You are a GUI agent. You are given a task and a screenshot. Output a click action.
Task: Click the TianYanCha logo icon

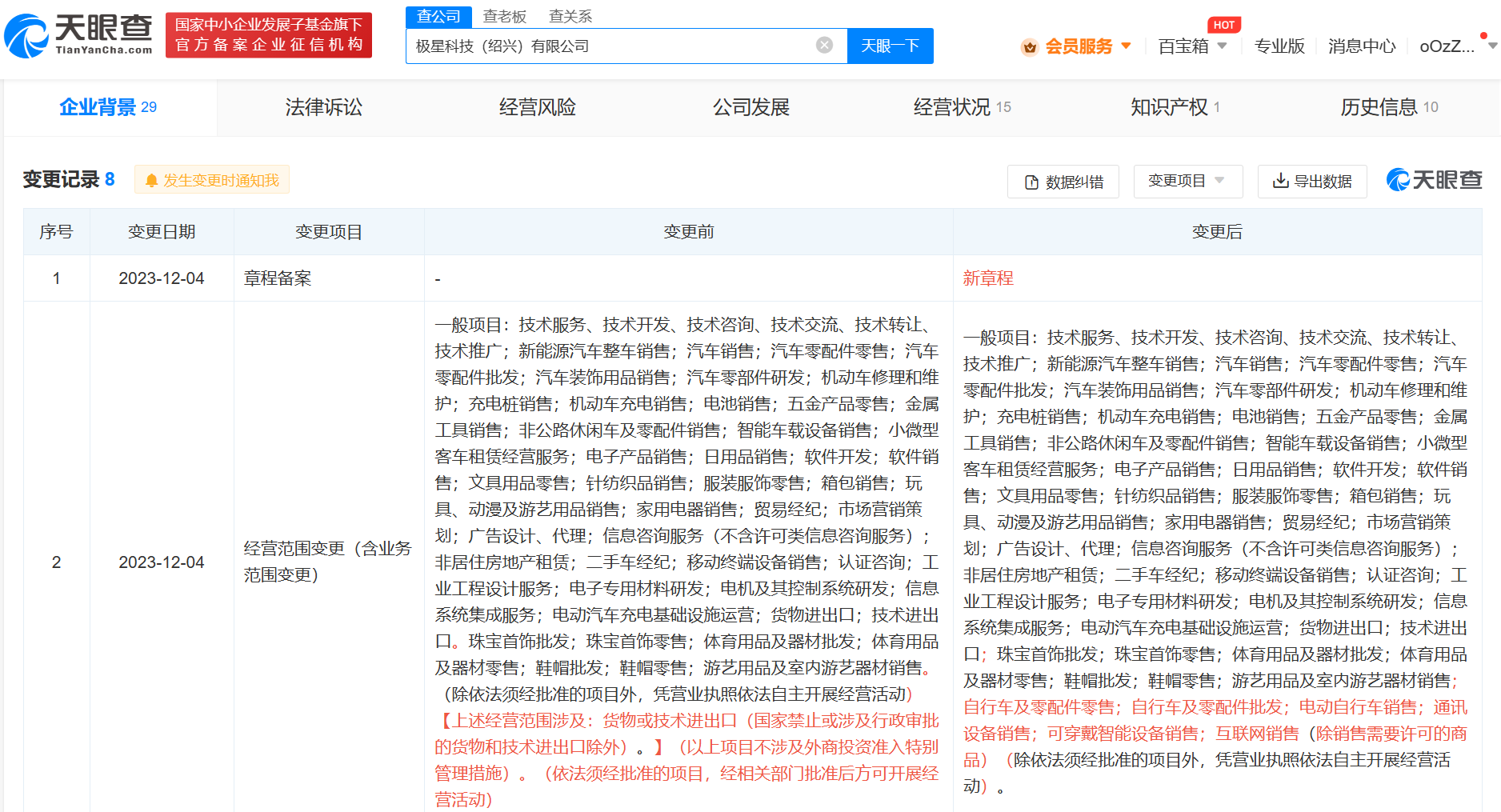coord(27,35)
